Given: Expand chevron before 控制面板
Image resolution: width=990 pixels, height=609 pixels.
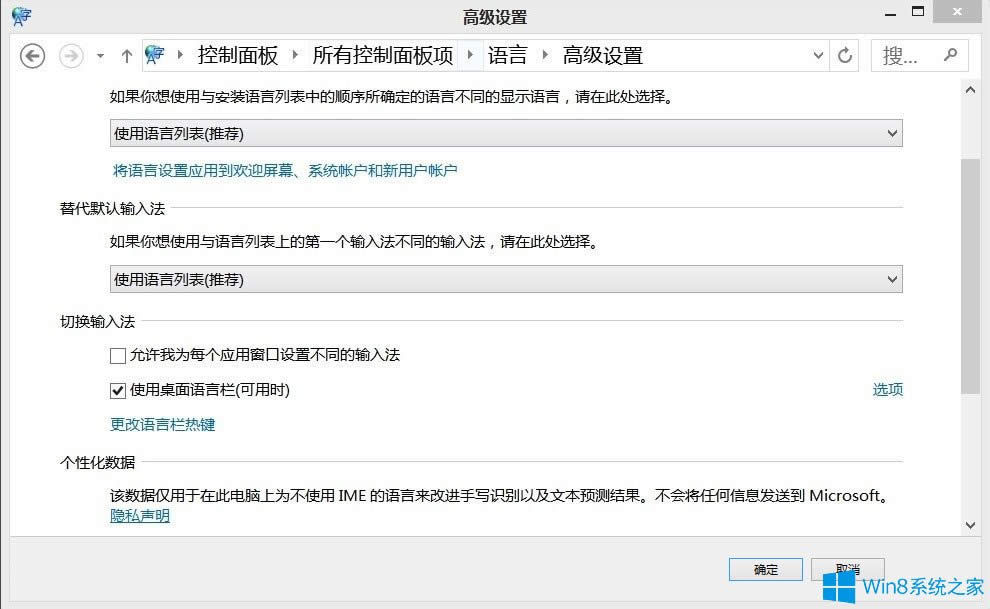Looking at the screenshot, I should click(181, 56).
